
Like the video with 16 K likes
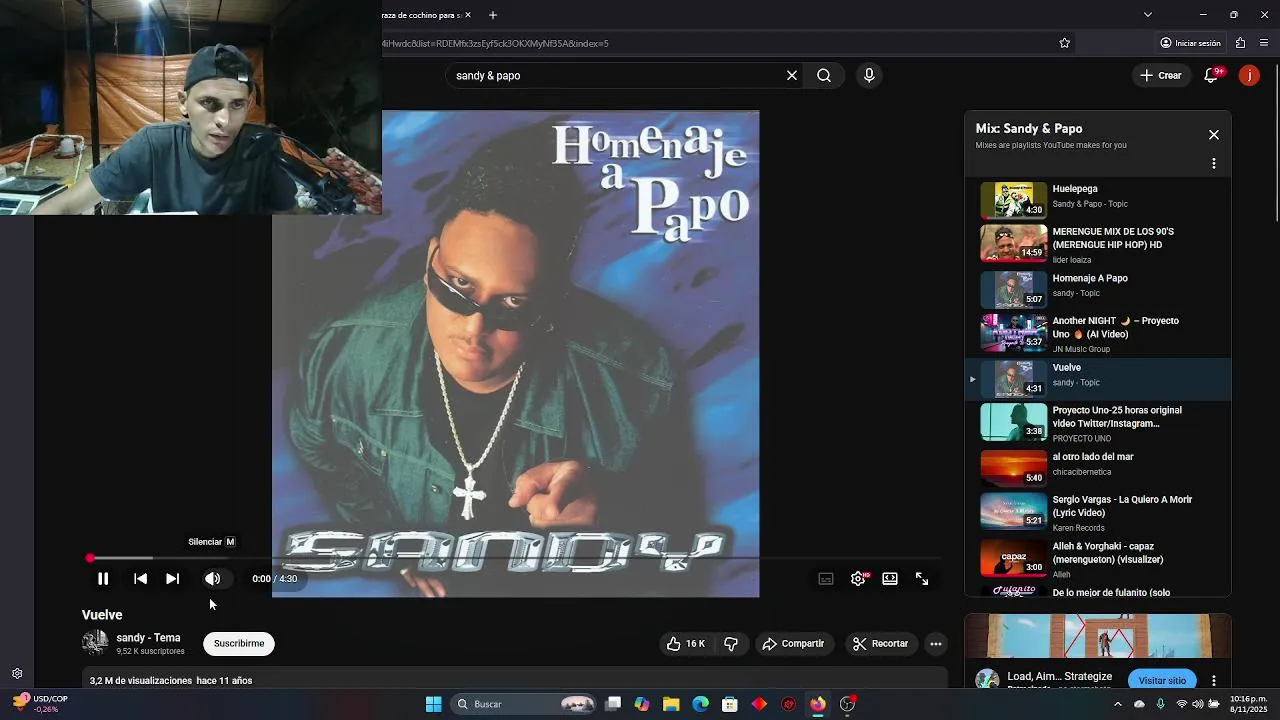coord(686,644)
